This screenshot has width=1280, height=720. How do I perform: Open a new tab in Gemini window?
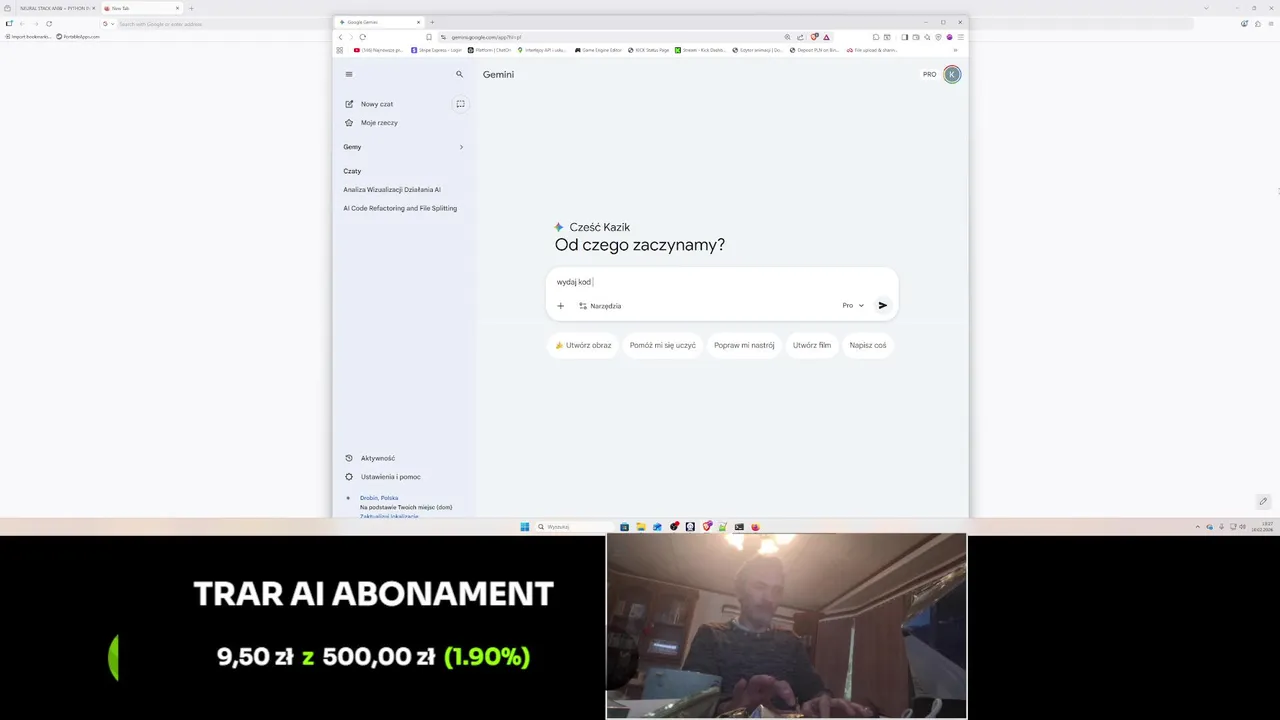432,22
